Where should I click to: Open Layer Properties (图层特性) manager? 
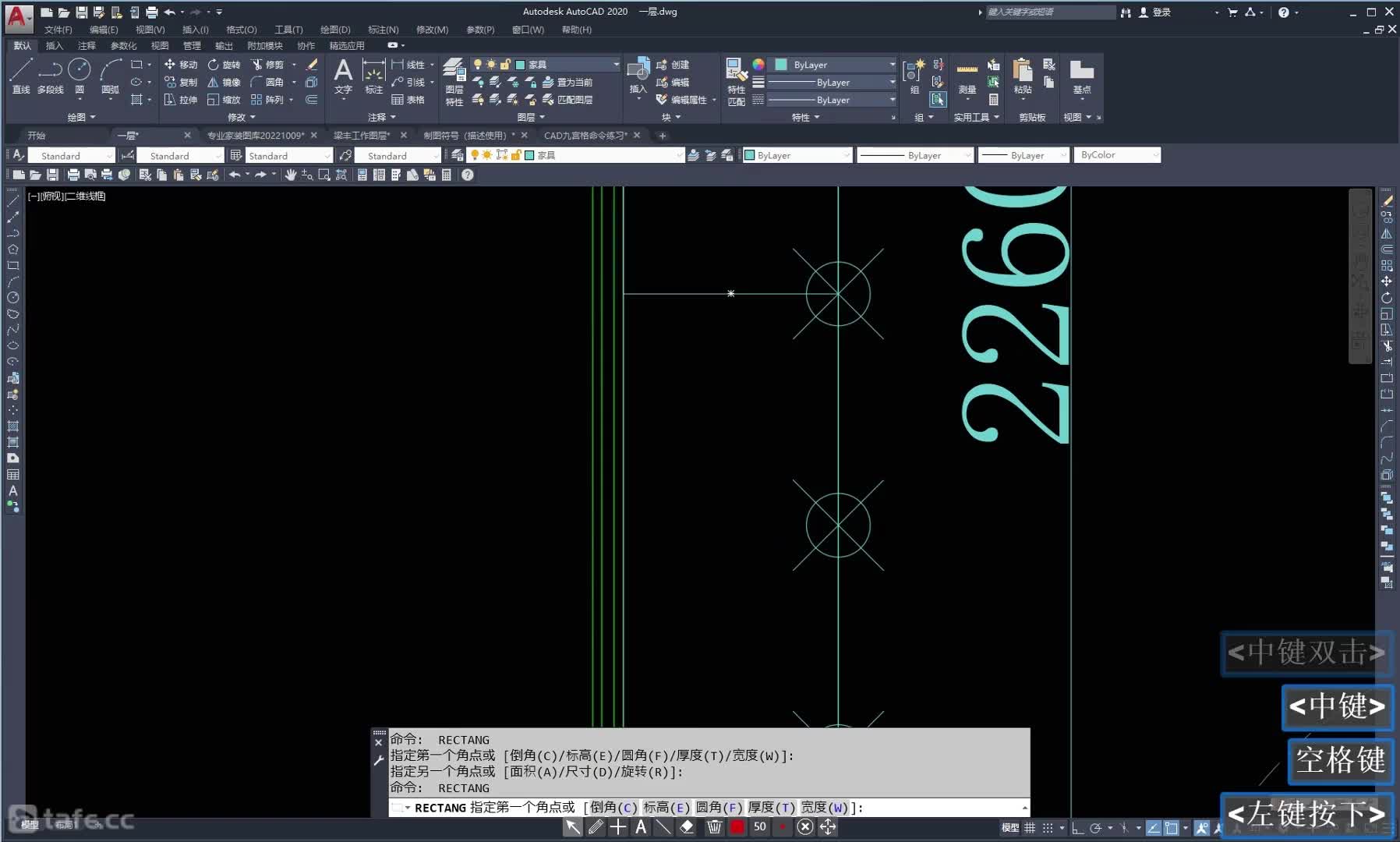(454, 82)
